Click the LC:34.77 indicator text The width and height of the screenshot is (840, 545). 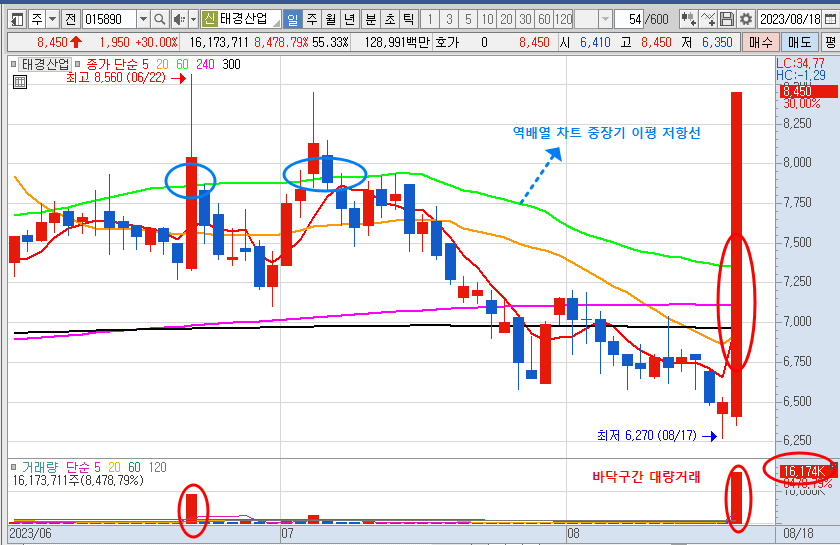(x=801, y=64)
